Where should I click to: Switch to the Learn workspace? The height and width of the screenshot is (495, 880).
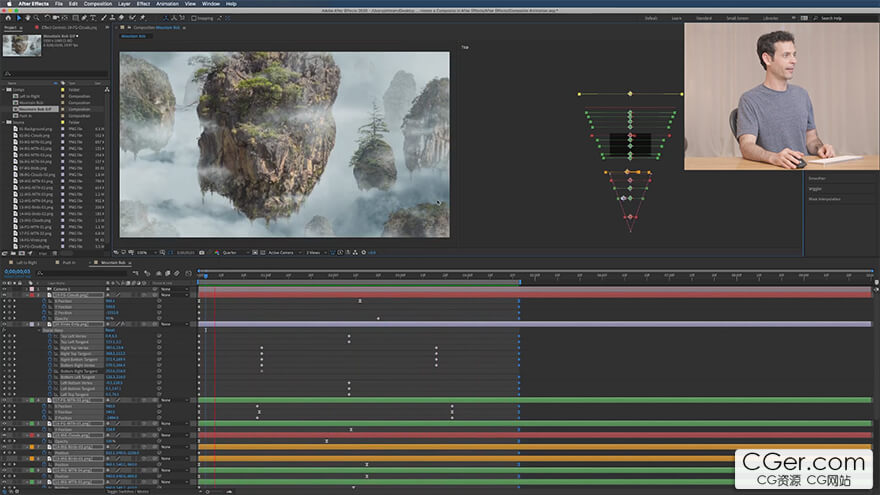[677, 18]
